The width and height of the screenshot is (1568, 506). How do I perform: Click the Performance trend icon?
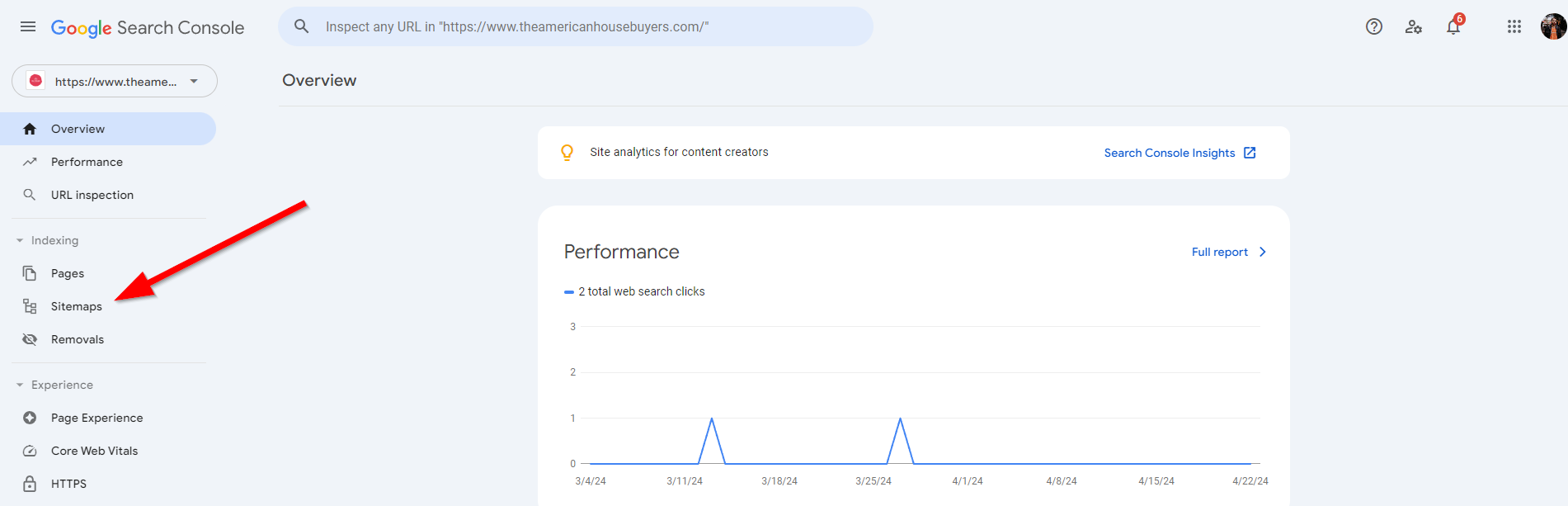[x=30, y=162]
